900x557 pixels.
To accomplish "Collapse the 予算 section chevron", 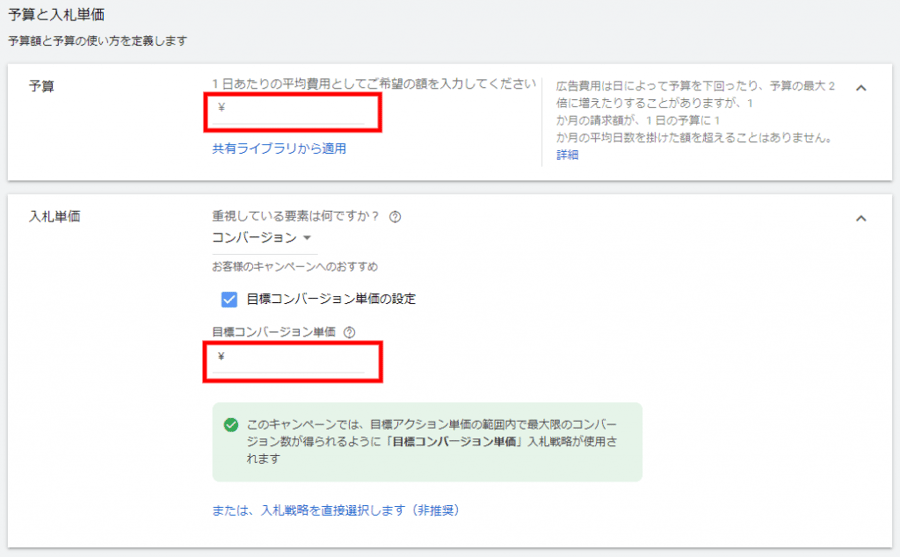I will click(861, 88).
